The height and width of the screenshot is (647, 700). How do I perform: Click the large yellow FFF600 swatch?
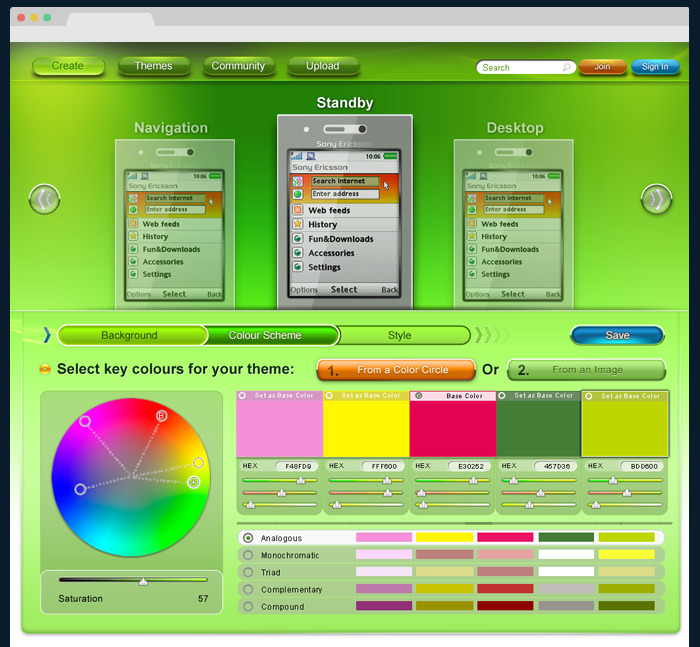(x=366, y=428)
